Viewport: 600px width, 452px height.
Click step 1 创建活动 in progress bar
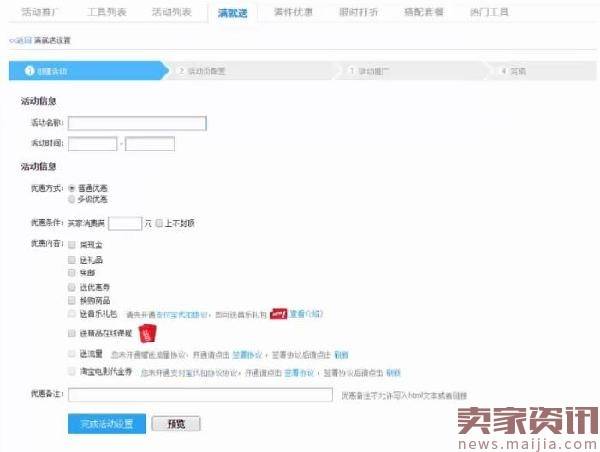89,71
